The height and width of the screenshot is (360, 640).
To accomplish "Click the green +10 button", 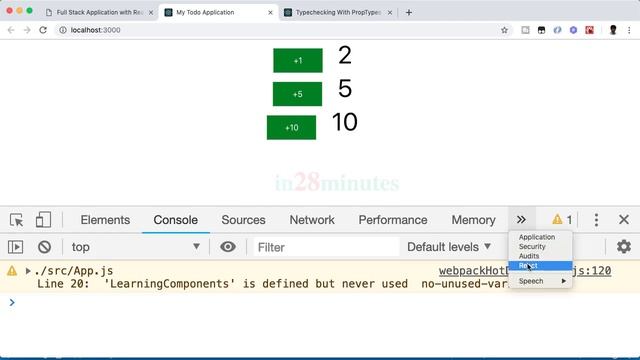I will tap(291, 127).
